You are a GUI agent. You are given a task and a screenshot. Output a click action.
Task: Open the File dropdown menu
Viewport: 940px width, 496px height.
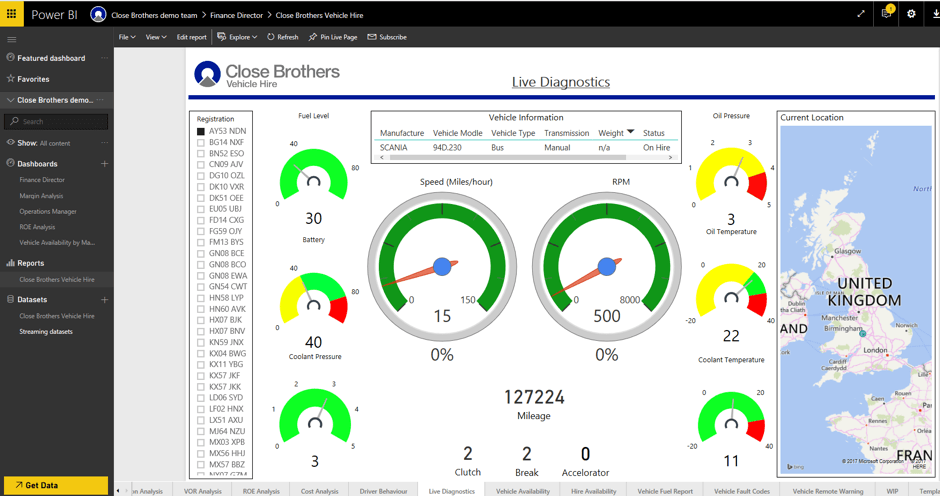coord(127,37)
